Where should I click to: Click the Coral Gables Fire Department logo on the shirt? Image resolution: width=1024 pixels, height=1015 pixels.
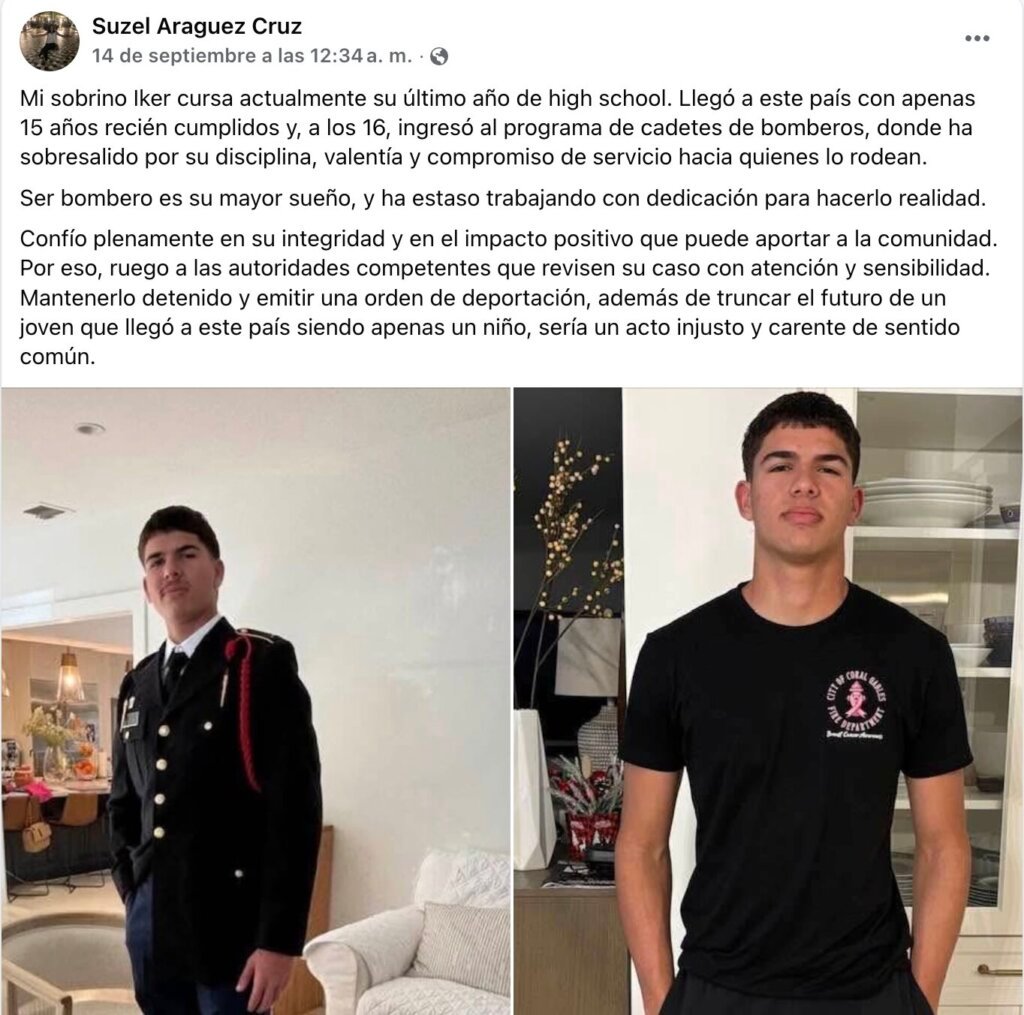pos(856,705)
